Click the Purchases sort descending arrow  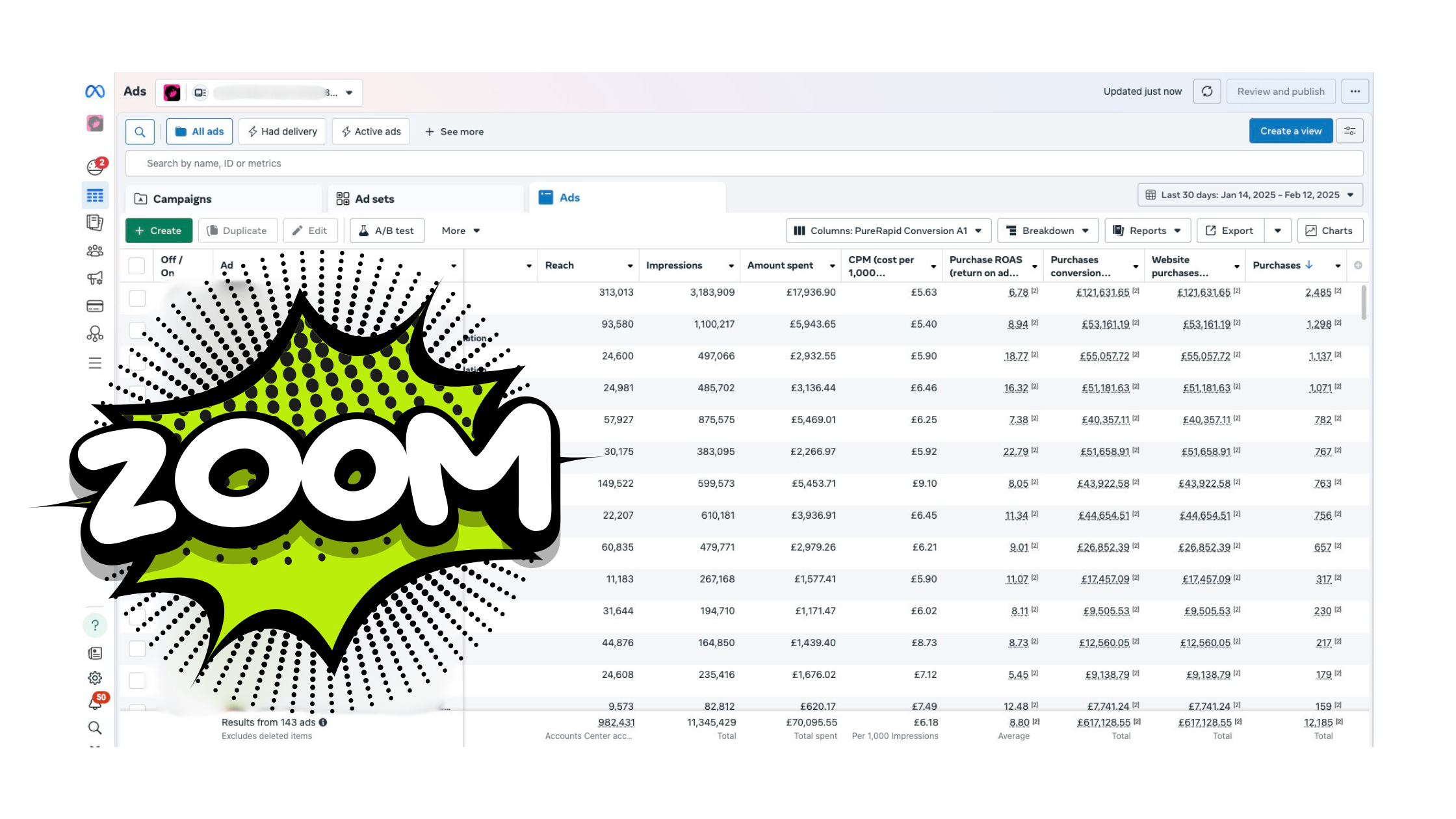point(1309,265)
